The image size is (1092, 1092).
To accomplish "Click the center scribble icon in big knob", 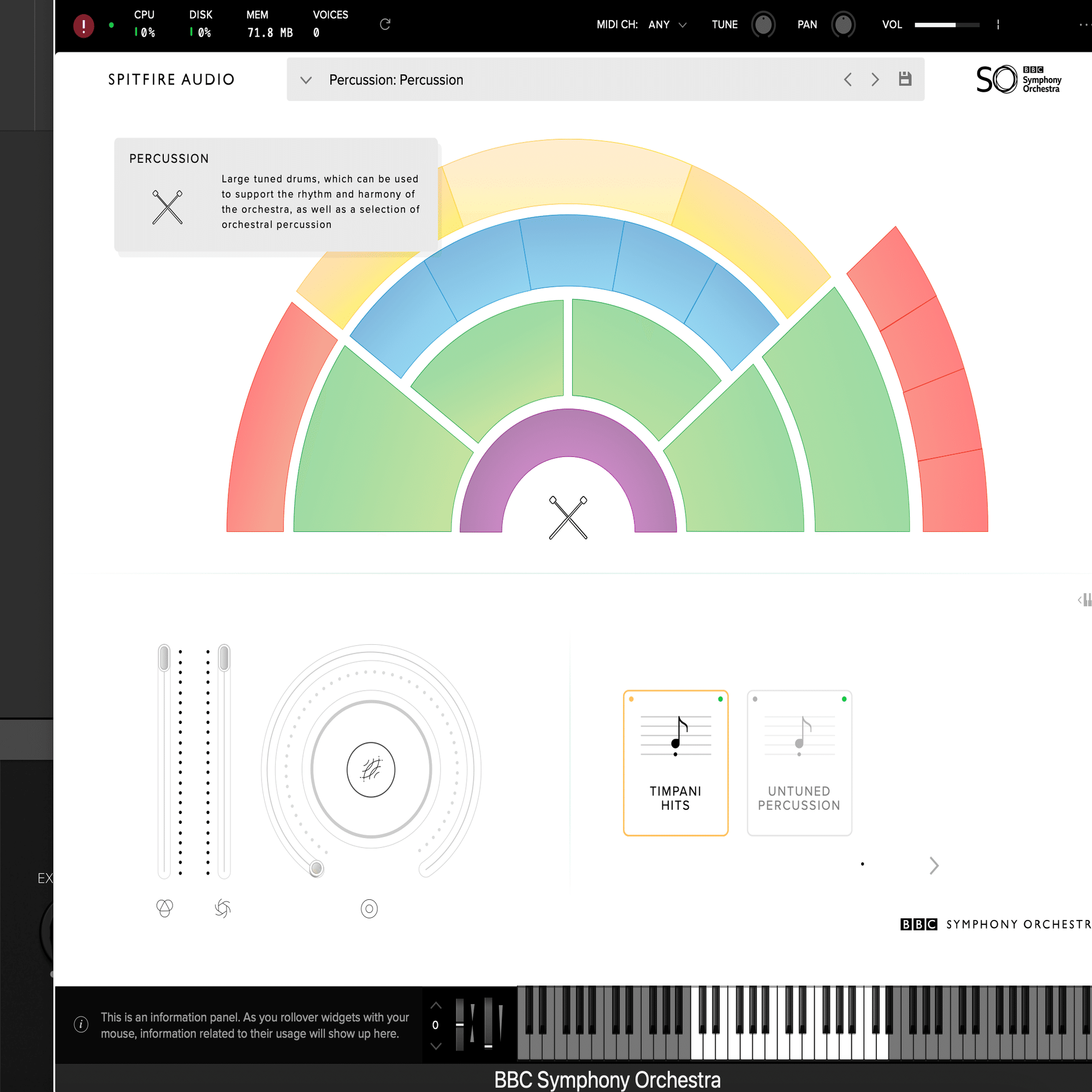I will 371,769.
